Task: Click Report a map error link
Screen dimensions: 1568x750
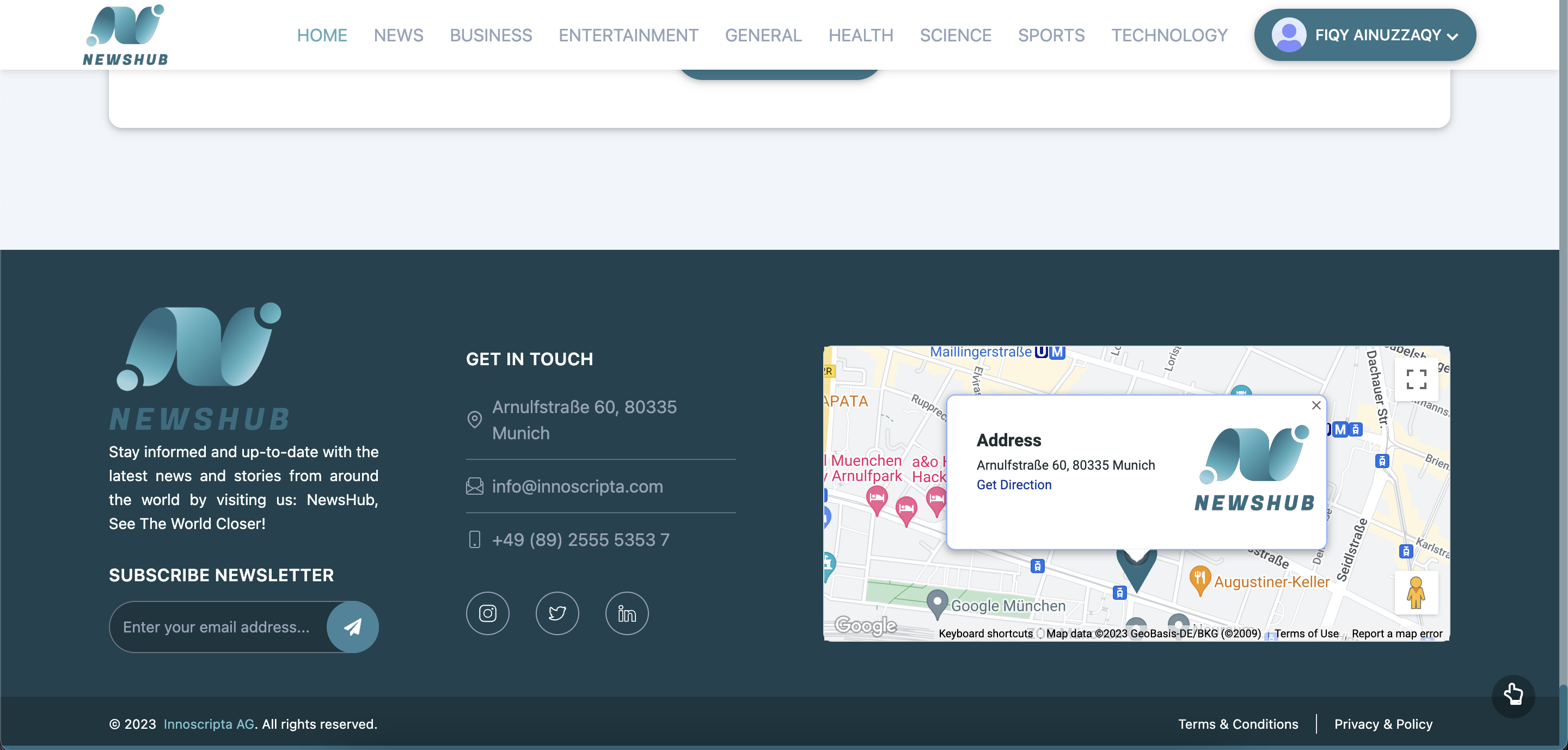Action: (1396, 633)
